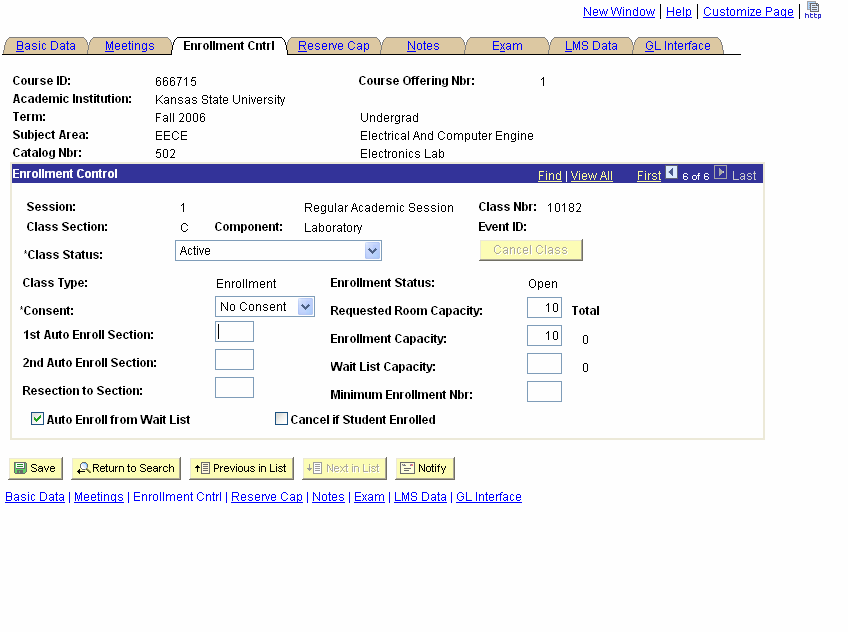The image size is (848, 632).
Task: Click the 2nd Auto Enroll Section field
Action: point(234,360)
